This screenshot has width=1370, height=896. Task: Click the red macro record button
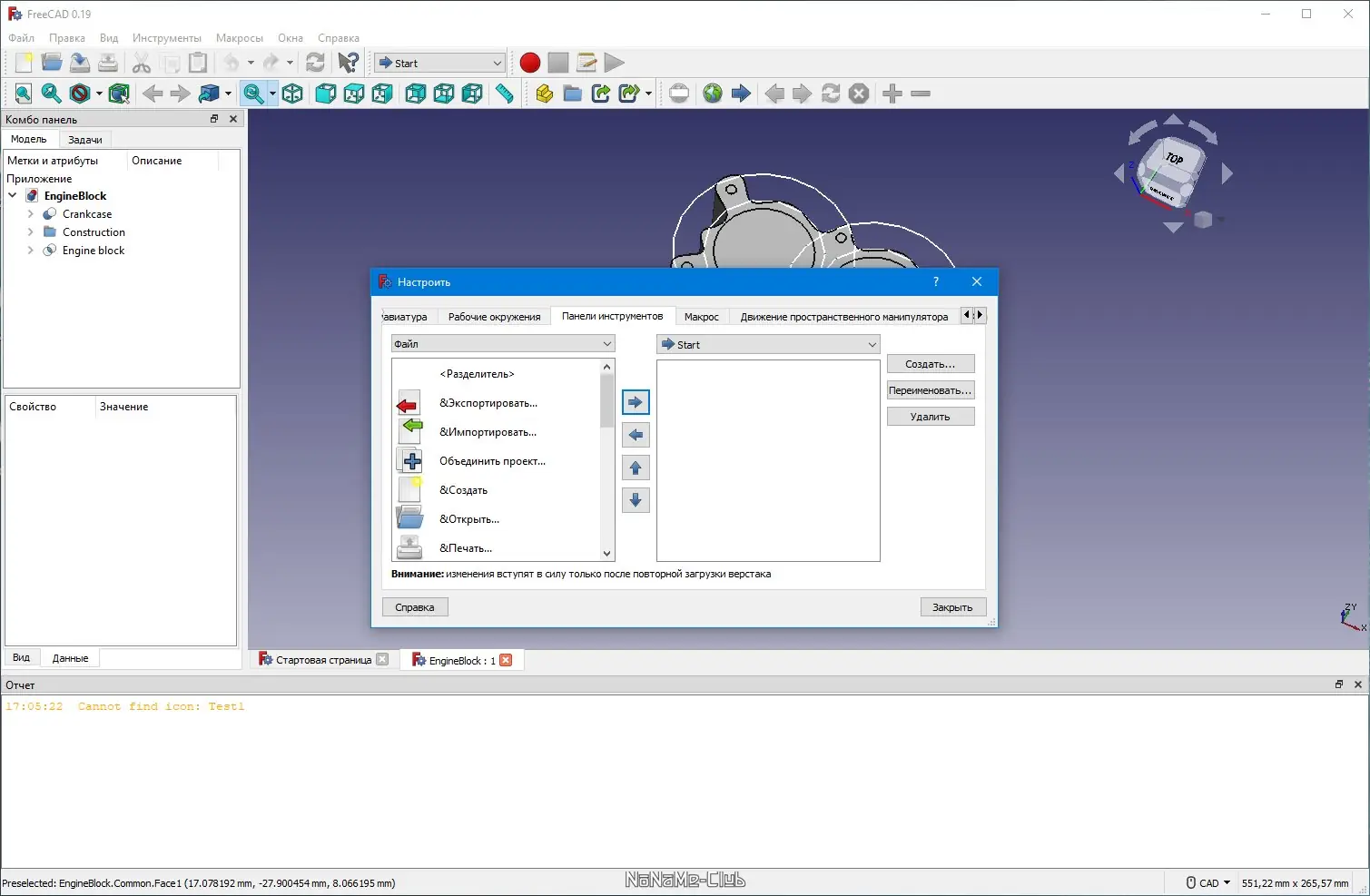[530, 63]
